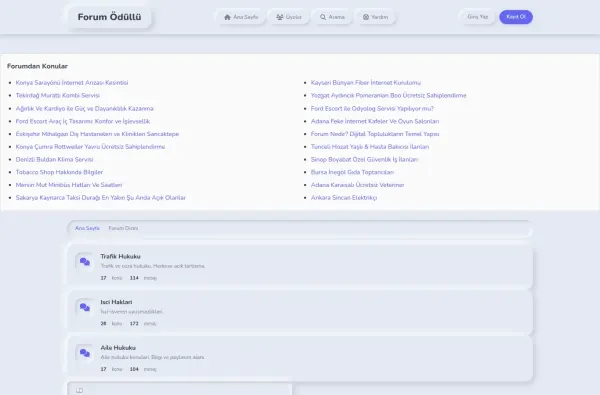The image size is (600, 395).
Task: Click the 104 message count under Aile Hukuku
Action: [x=134, y=369]
